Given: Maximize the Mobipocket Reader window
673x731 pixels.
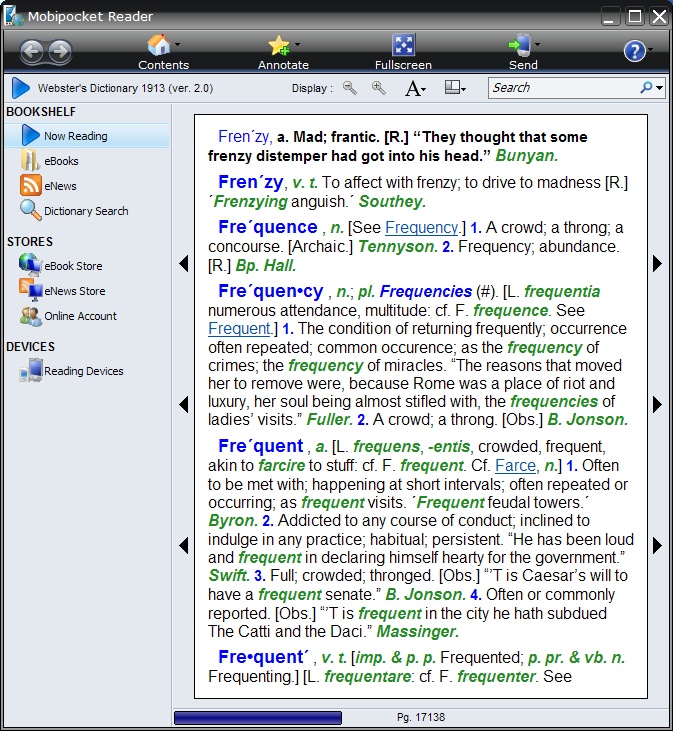Looking at the screenshot, I should (635, 17).
